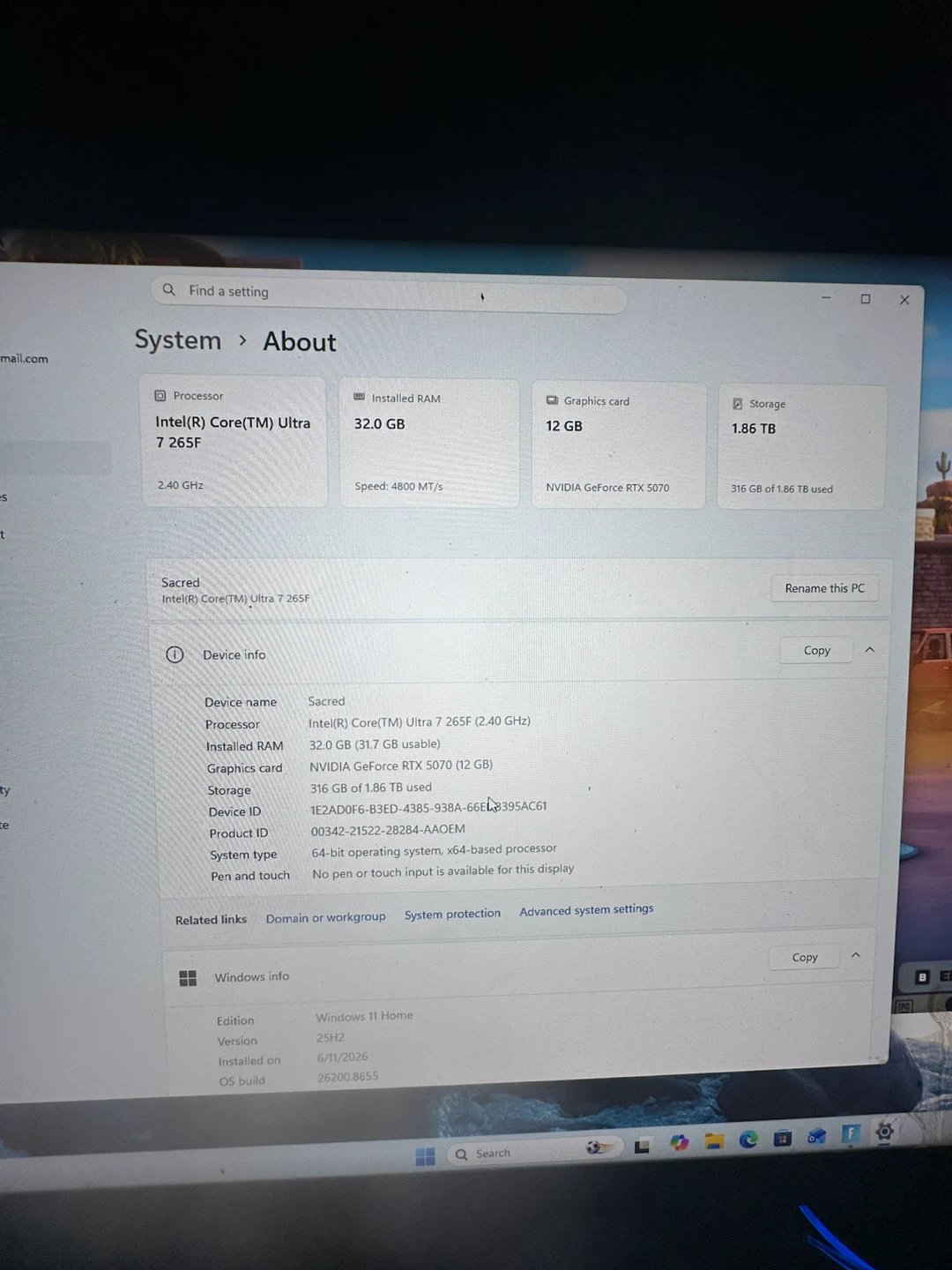Open Advanced system settings link
The image size is (952, 1270).
tap(586, 909)
